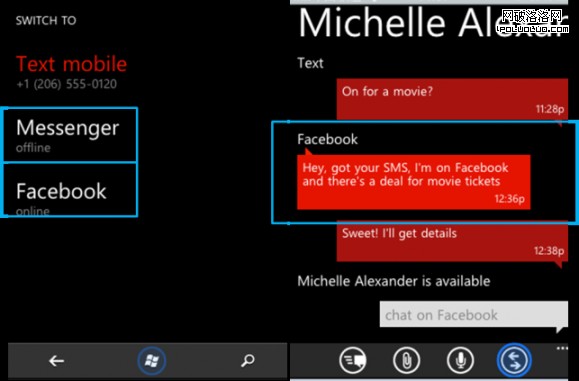Tap Michelle Alexander is available status
The image size is (579, 381).
point(394,281)
